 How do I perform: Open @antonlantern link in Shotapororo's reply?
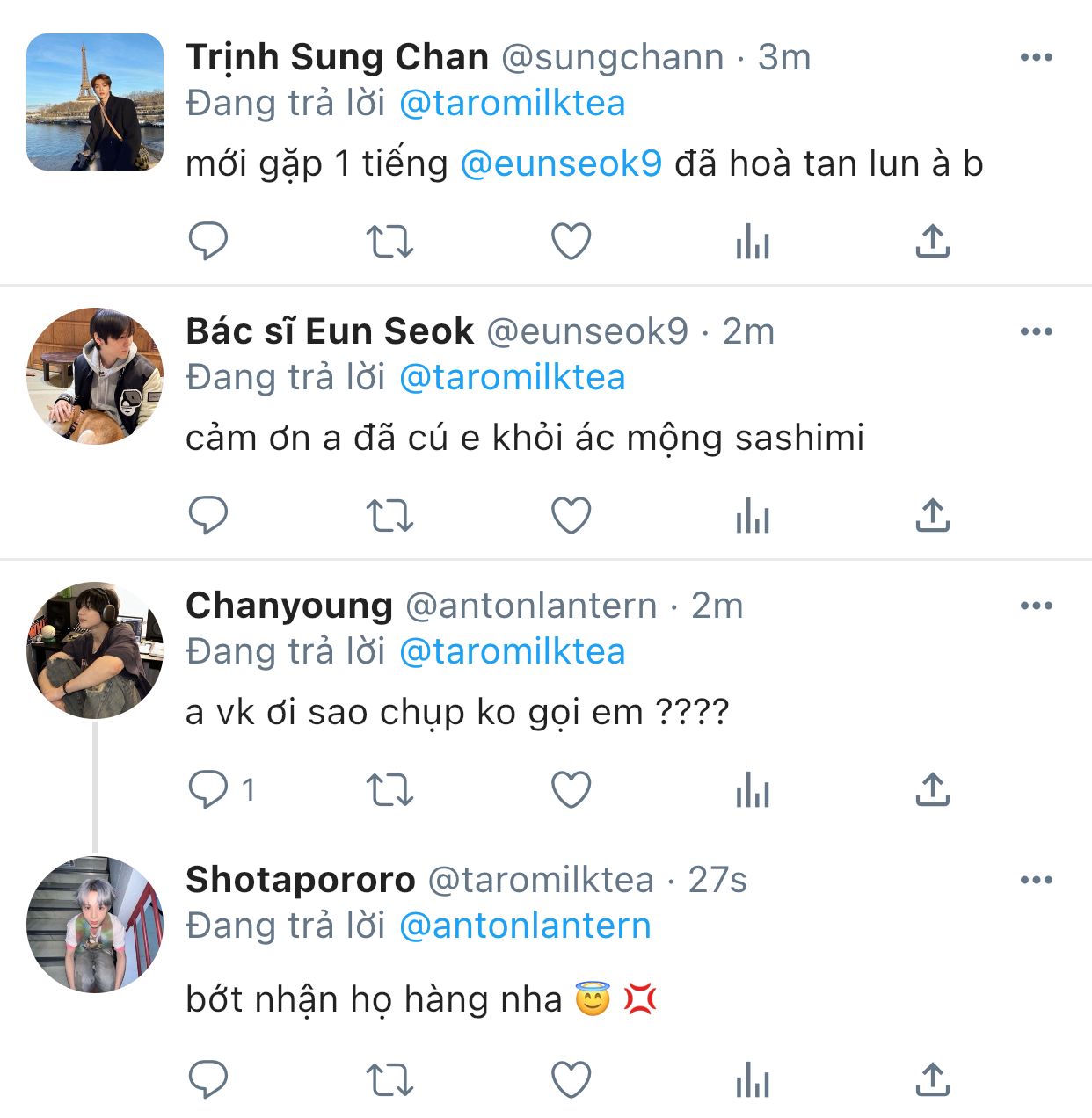(x=525, y=926)
